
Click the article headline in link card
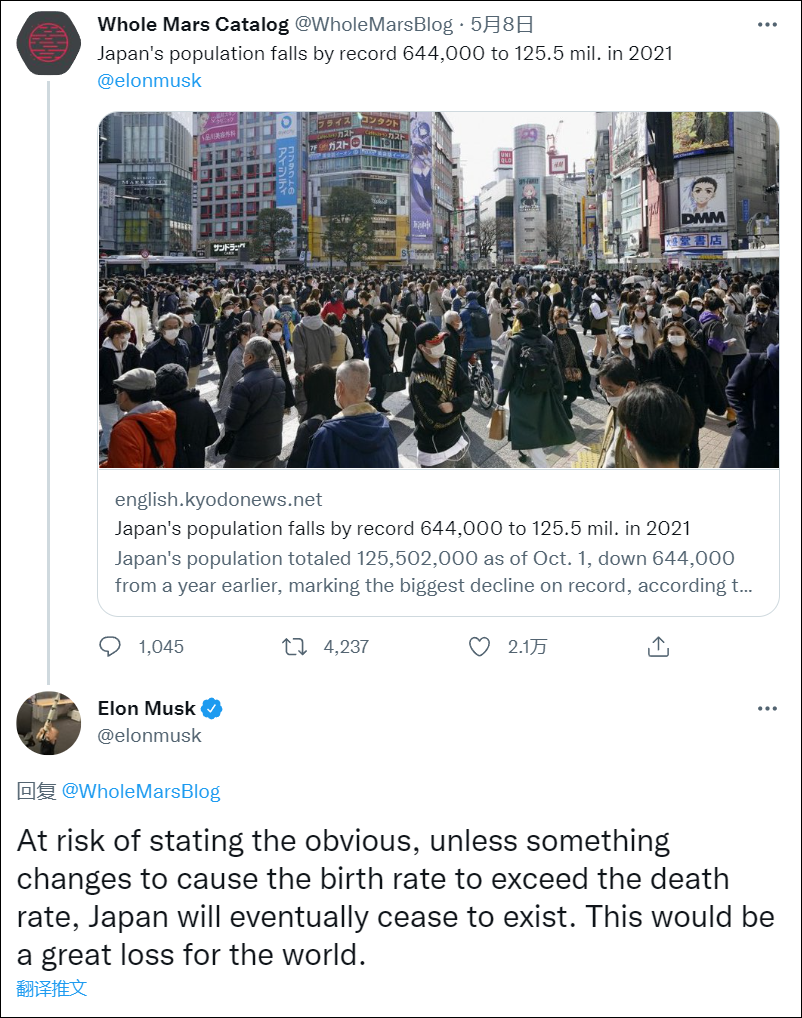pos(402,528)
